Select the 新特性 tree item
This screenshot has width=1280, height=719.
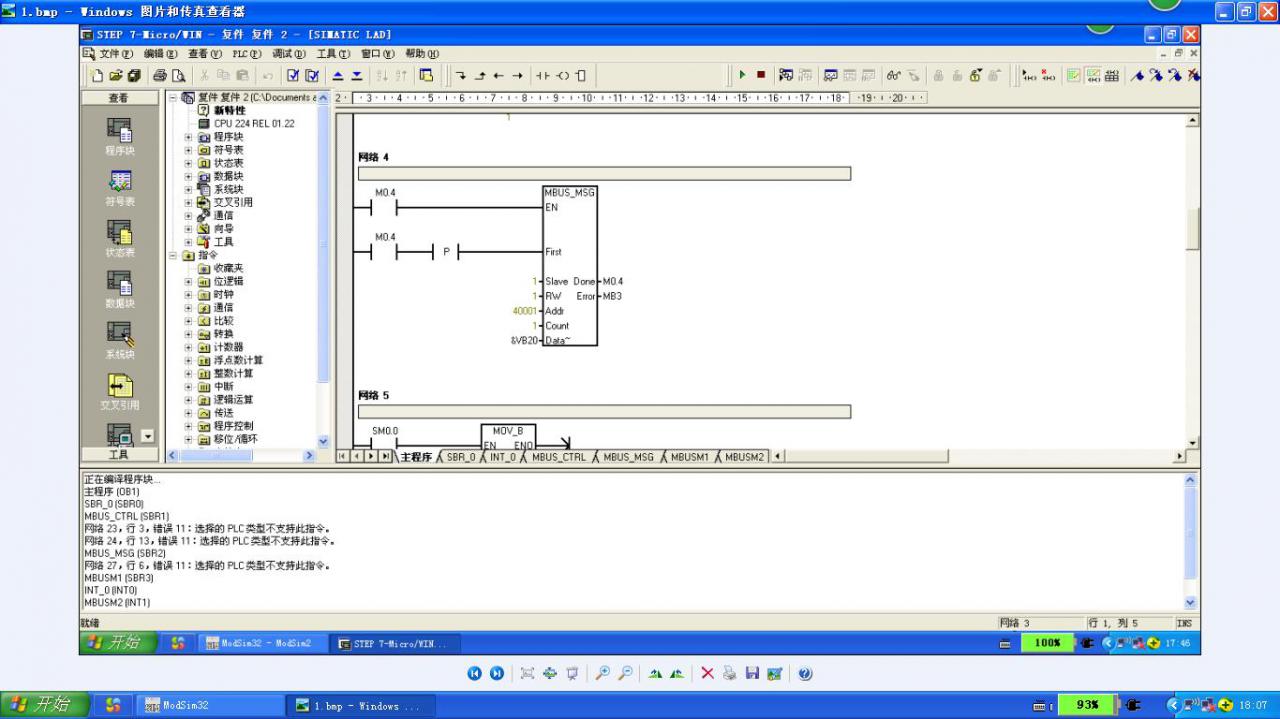[229, 110]
